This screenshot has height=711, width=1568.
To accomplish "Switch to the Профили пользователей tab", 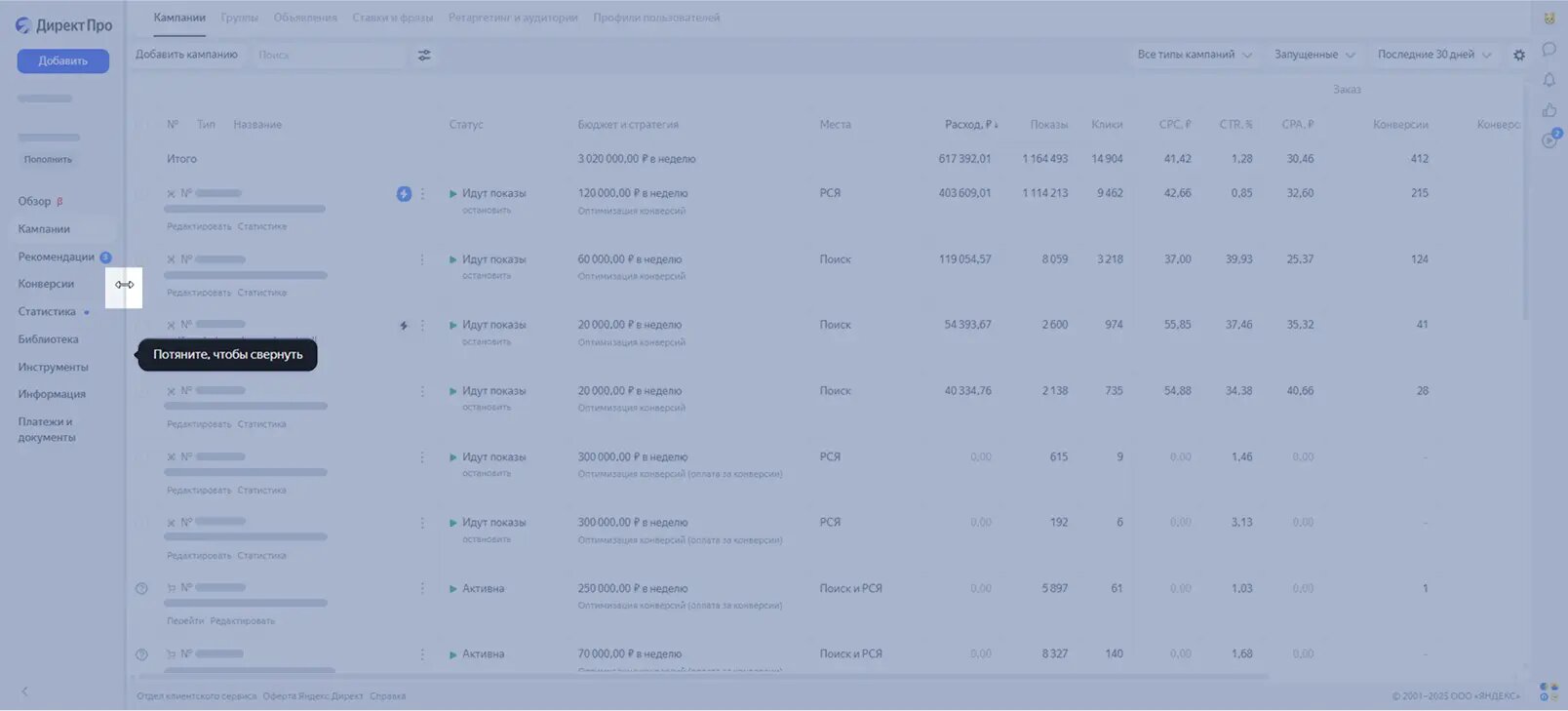I will [x=656, y=18].
